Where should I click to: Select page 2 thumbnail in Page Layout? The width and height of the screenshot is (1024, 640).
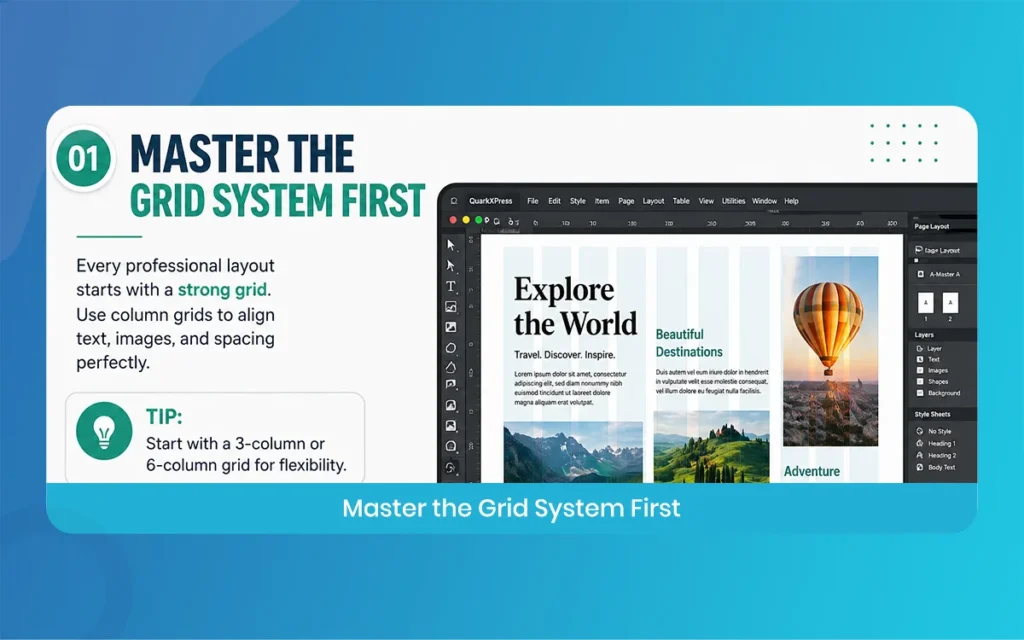pyautogui.click(x=950, y=302)
